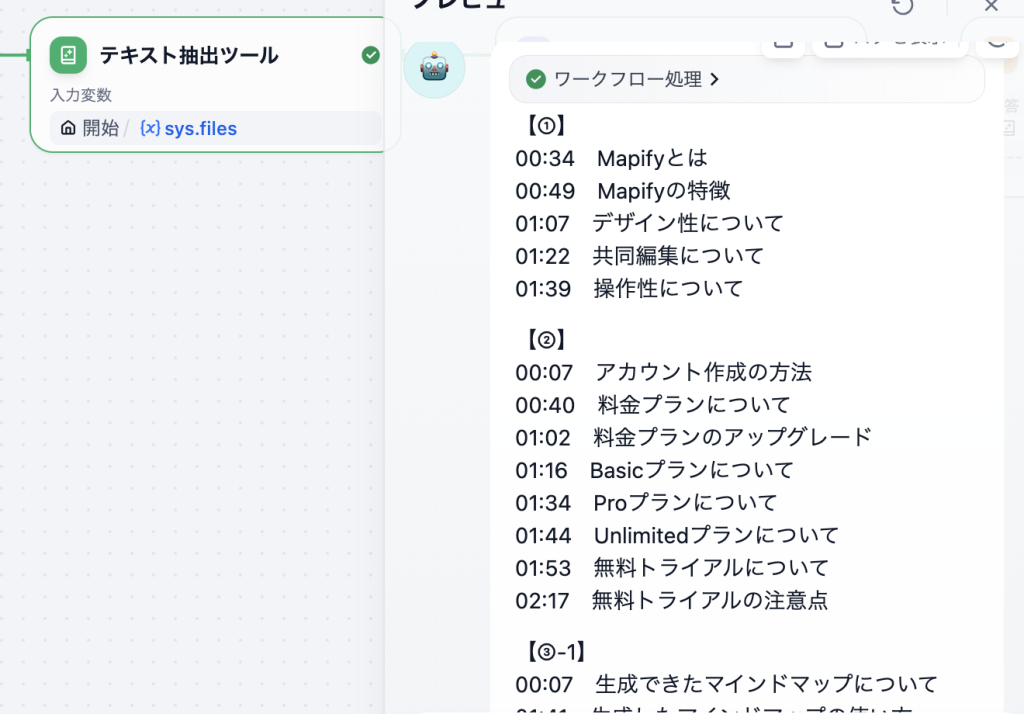This screenshot has height=714, width=1024.
Task: Click the line 00:40 料金プランについて
Action: 652,405
